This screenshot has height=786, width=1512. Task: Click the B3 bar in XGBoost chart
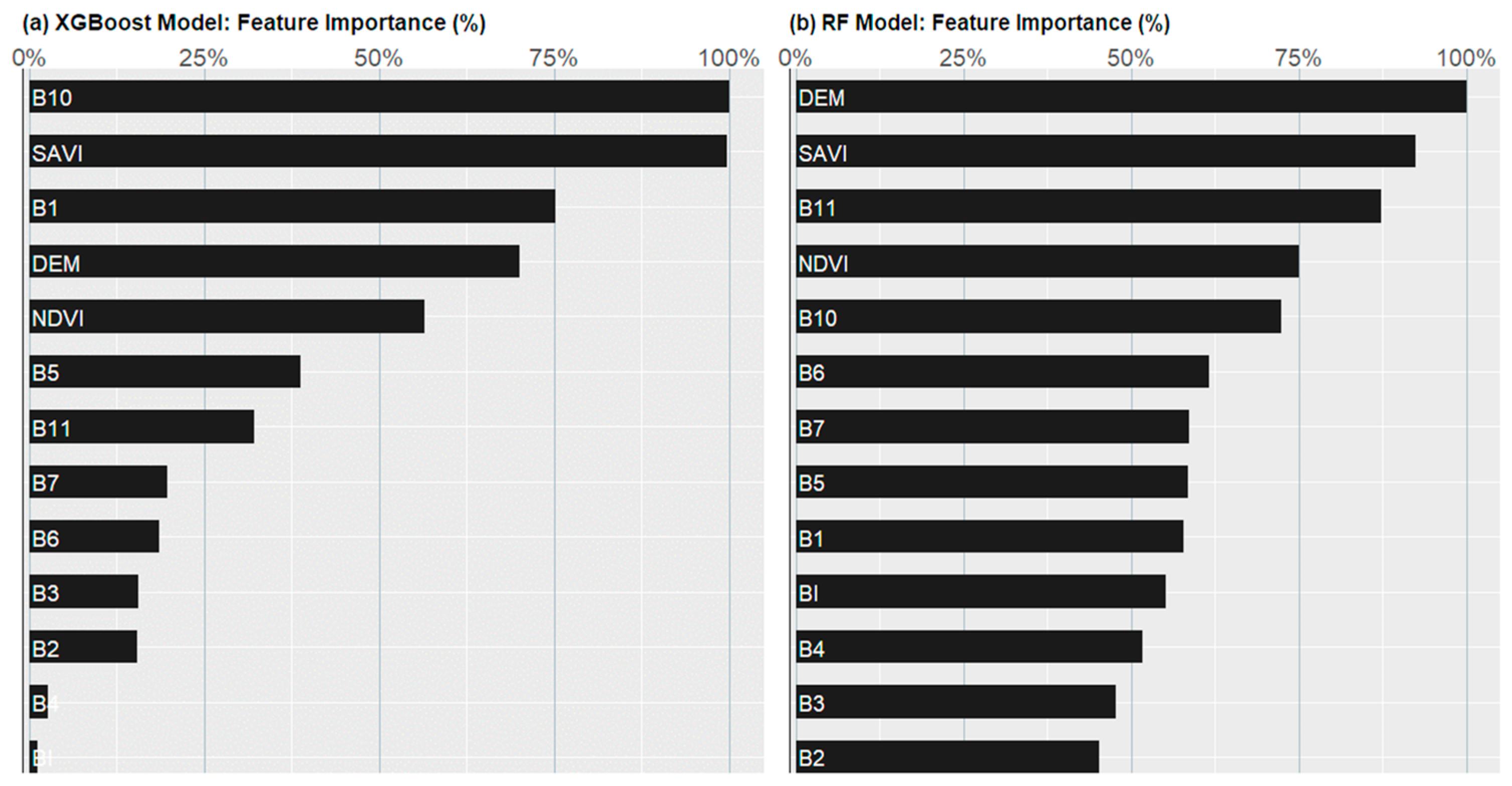click(x=84, y=592)
